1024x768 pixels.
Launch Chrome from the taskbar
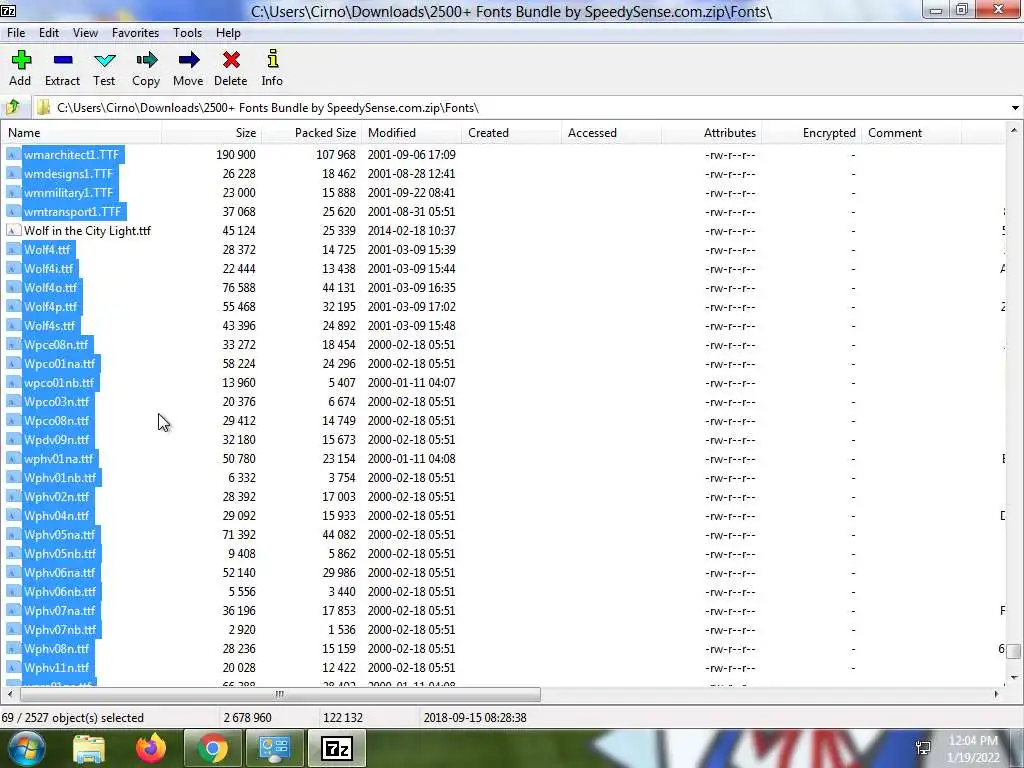click(x=212, y=748)
